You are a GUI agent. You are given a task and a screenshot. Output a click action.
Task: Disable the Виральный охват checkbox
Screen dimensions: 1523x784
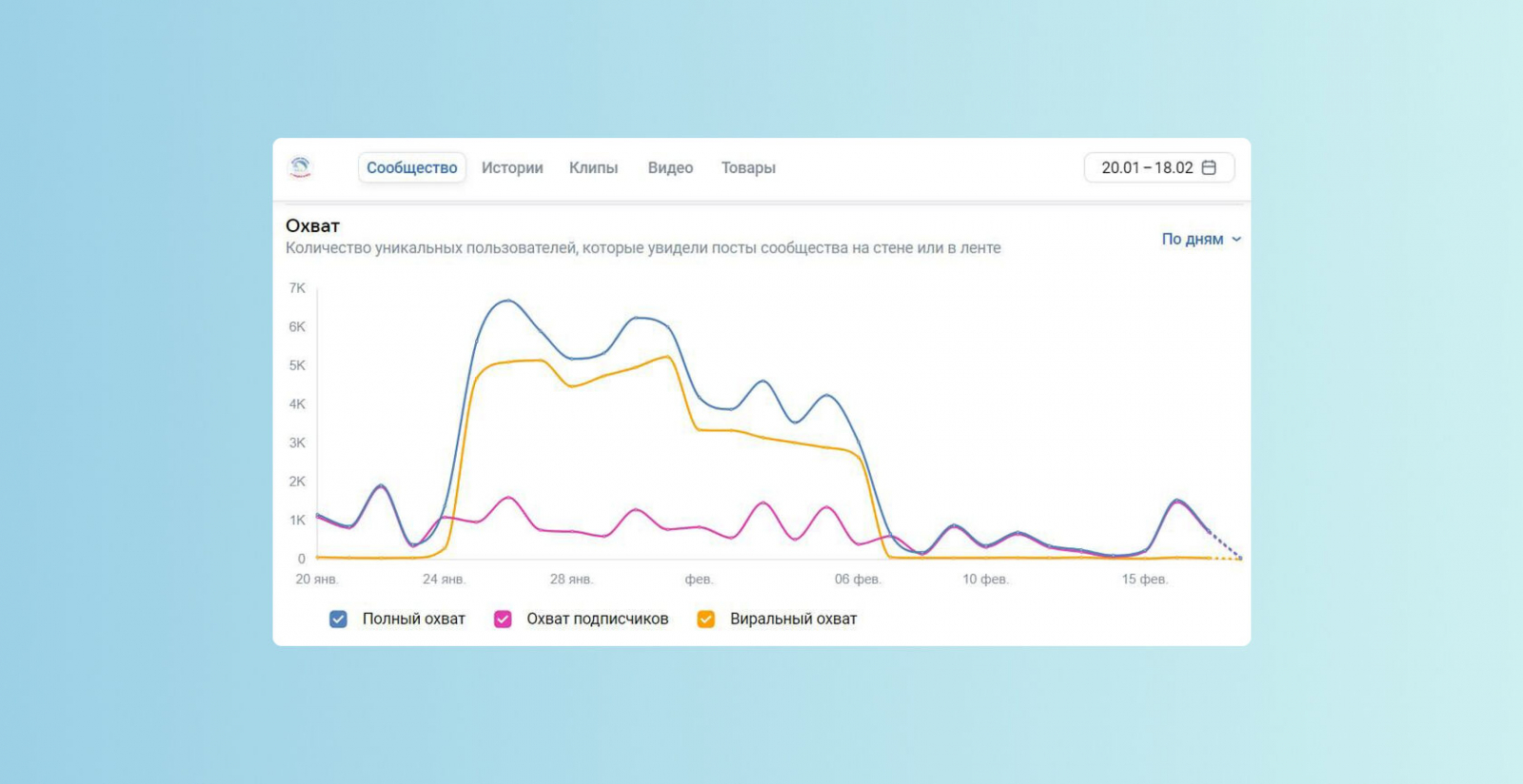(706, 619)
